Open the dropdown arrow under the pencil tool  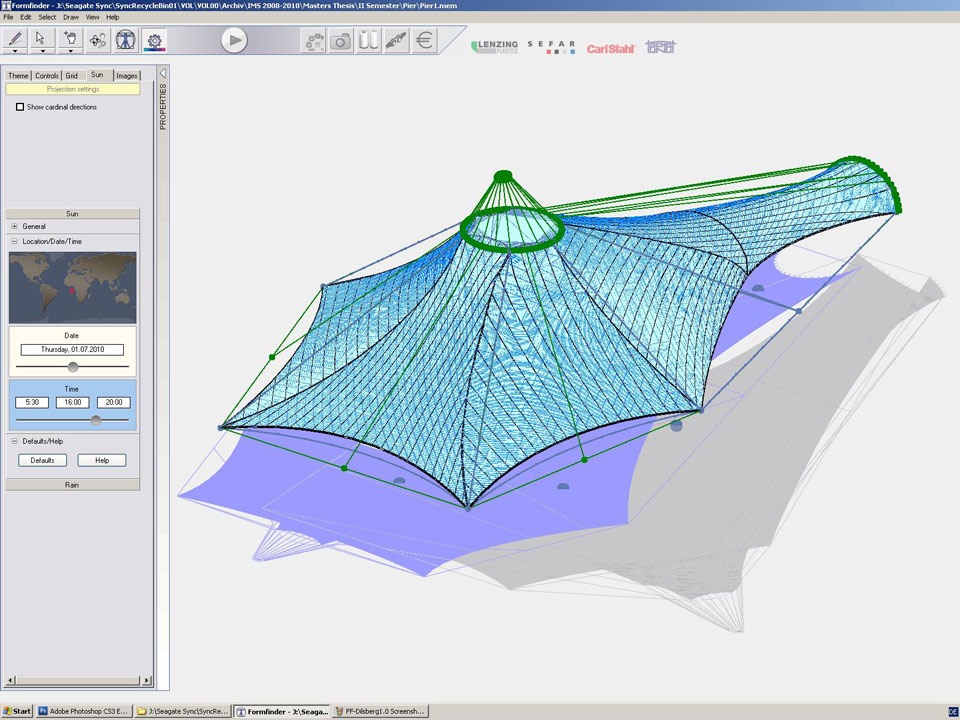[16, 52]
